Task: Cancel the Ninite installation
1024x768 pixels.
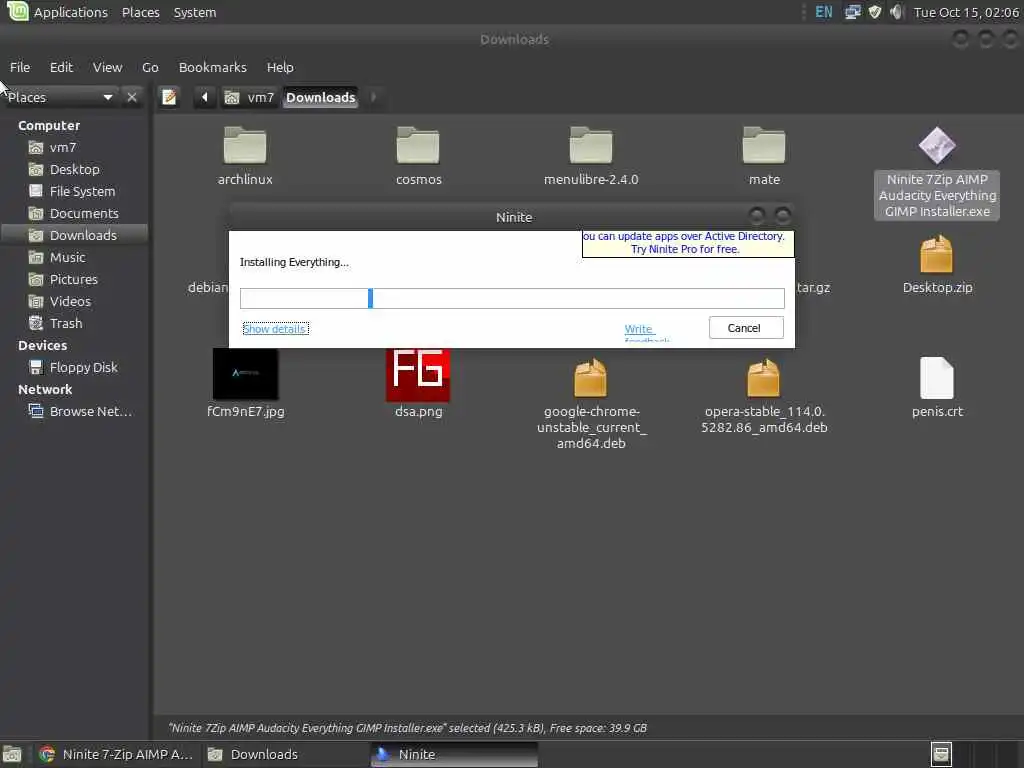Action: 746,328
